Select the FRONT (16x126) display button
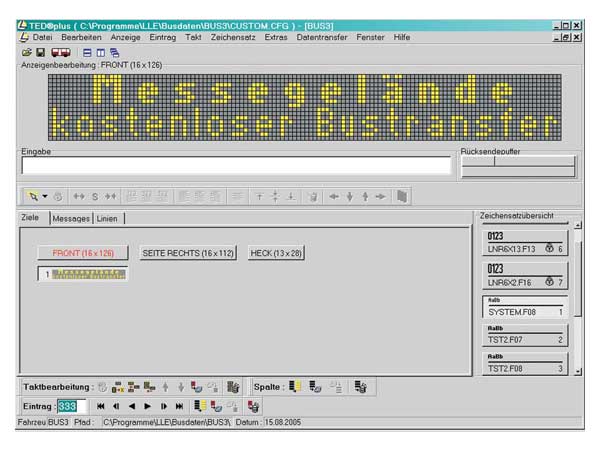The width and height of the screenshot is (600, 452). [x=83, y=253]
